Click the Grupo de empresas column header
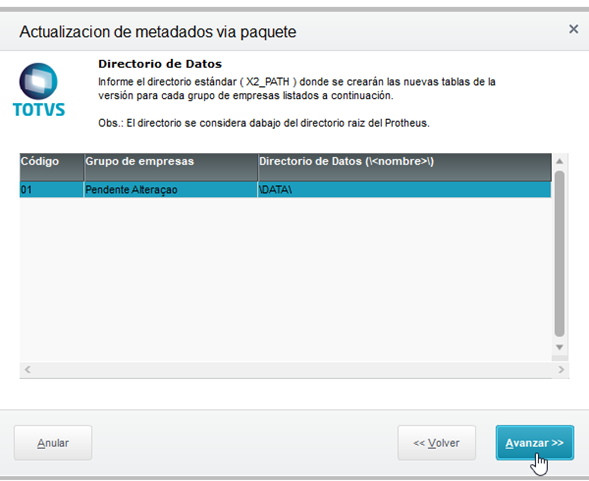 [x=171, y=167]
